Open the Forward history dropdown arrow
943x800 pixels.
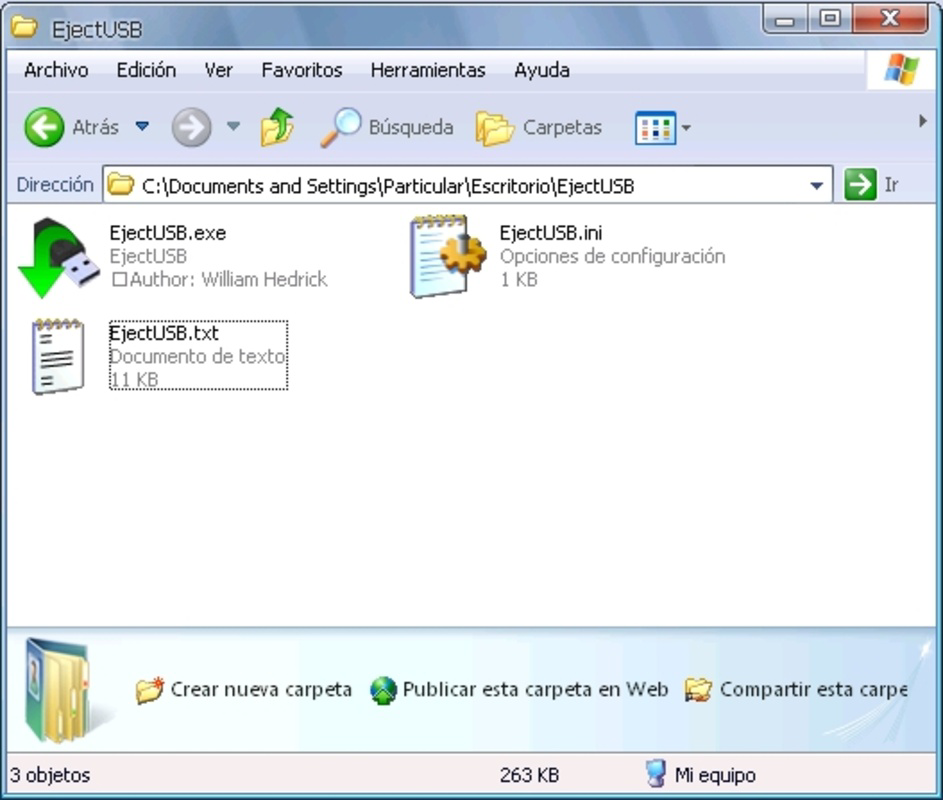(233, 126)
